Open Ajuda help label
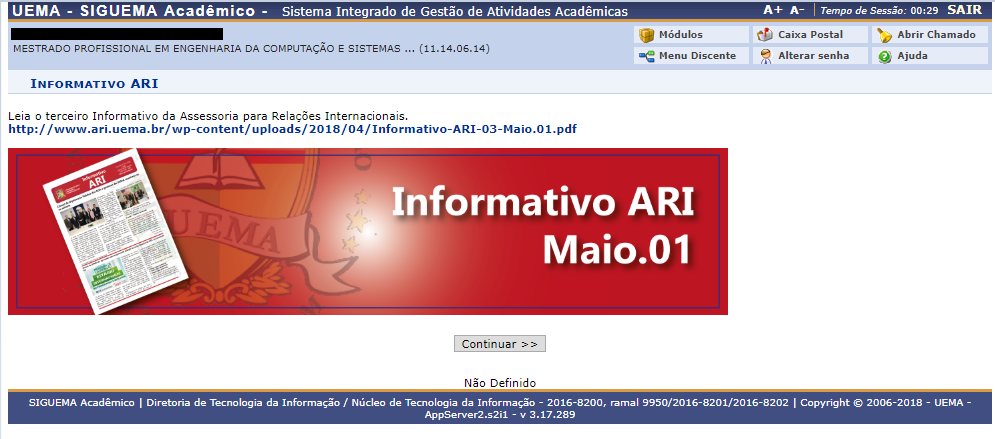The width and height of the screenshot is (995, 439). coord(912,56)
